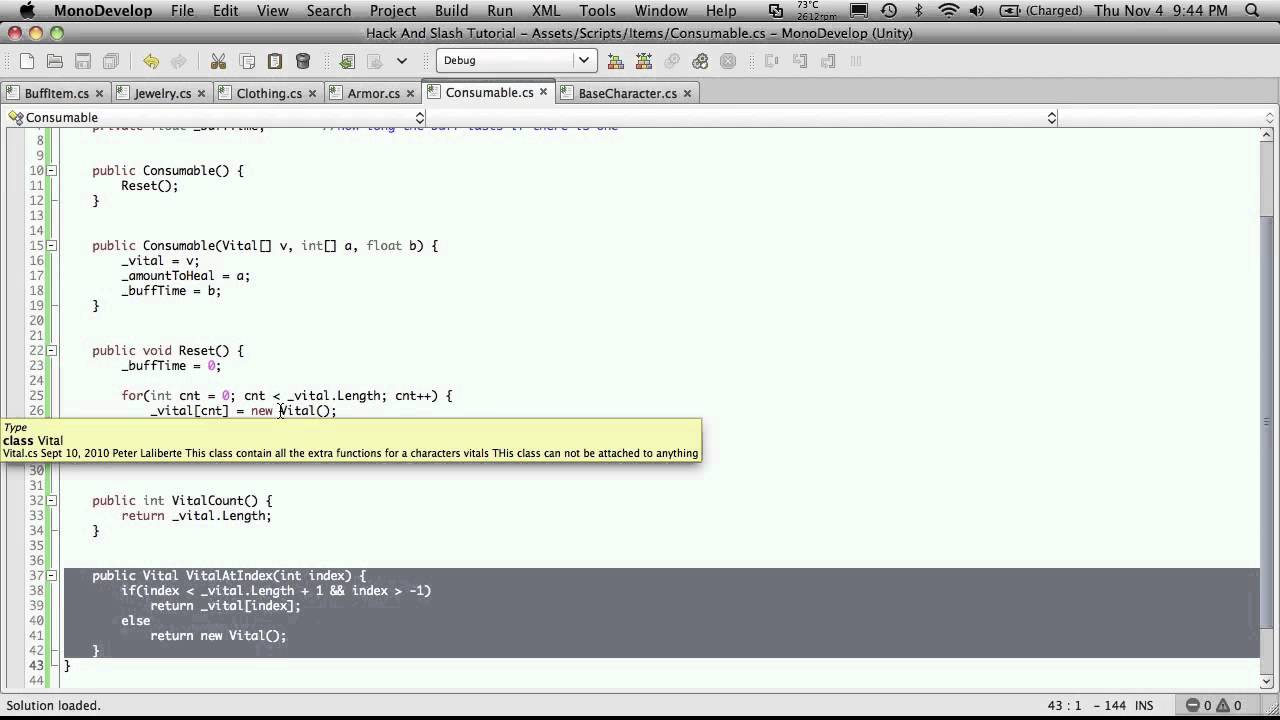Screen dimensions: 1280x720
Task: Open the XML menu
Action: click(x=546, y=11)
